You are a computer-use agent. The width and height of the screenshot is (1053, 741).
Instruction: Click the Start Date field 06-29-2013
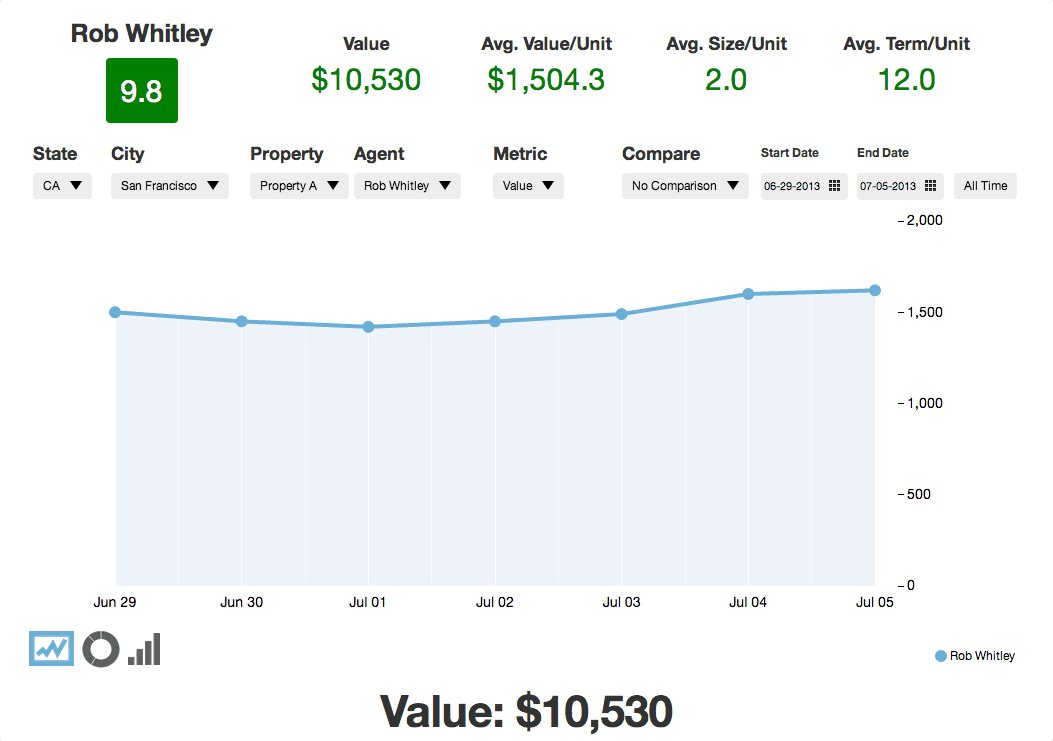792,186
